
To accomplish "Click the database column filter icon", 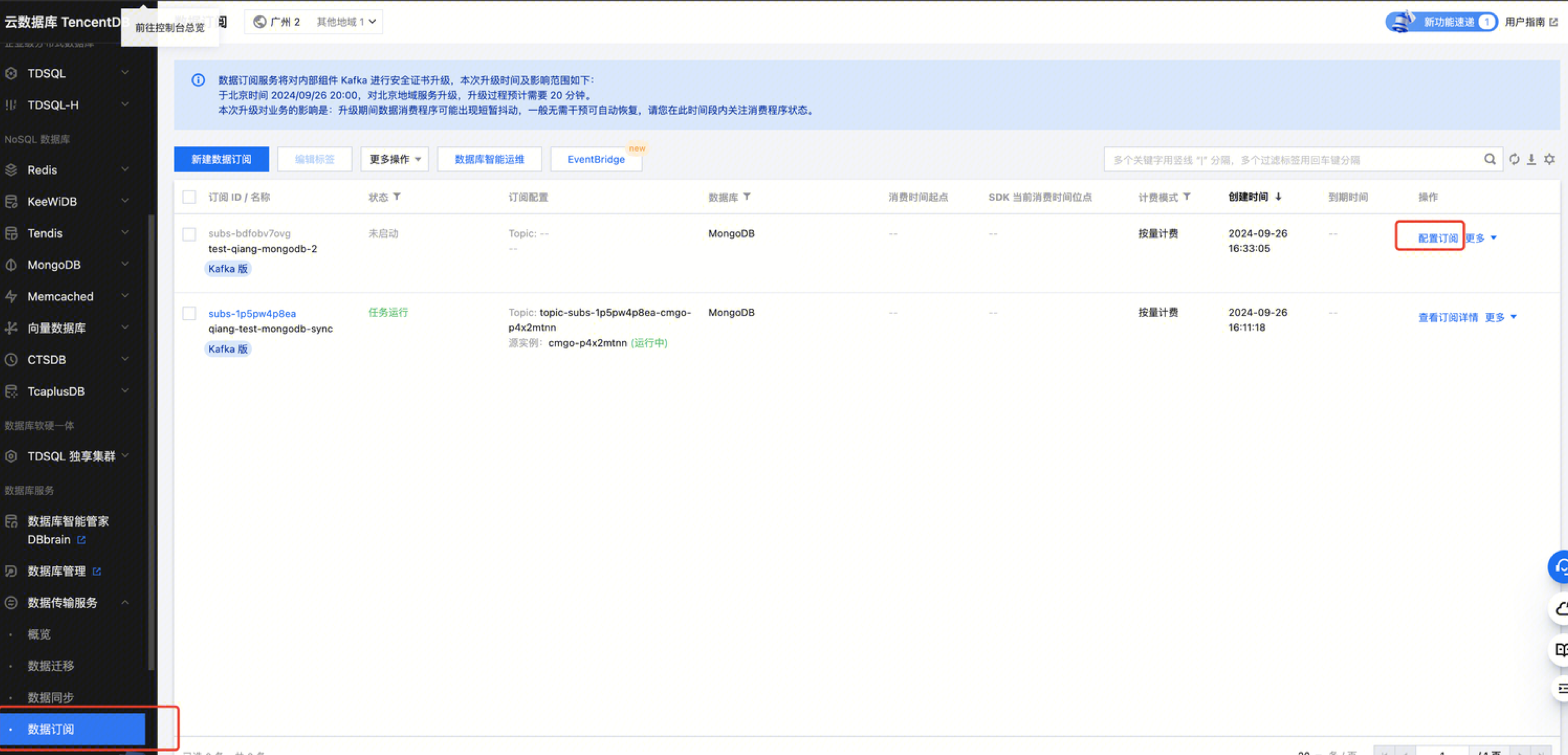I will coord(747,197).
